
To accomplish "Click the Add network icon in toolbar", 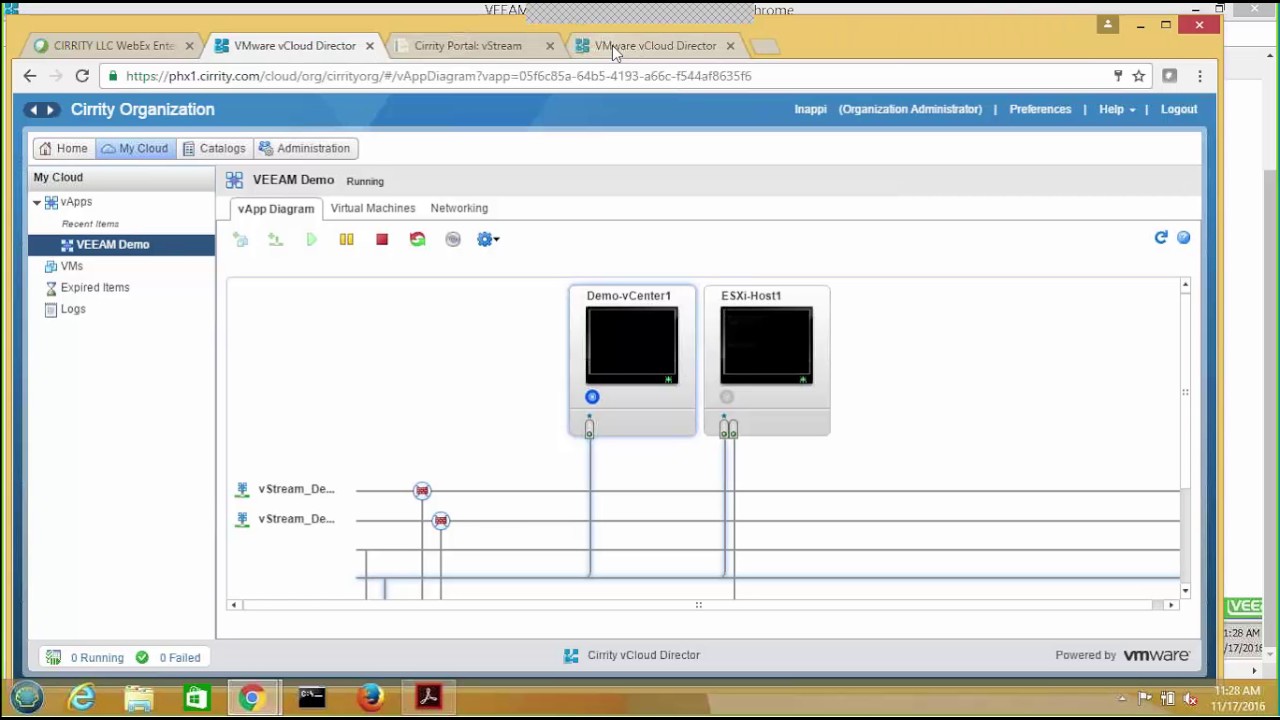I will point(275,239).
